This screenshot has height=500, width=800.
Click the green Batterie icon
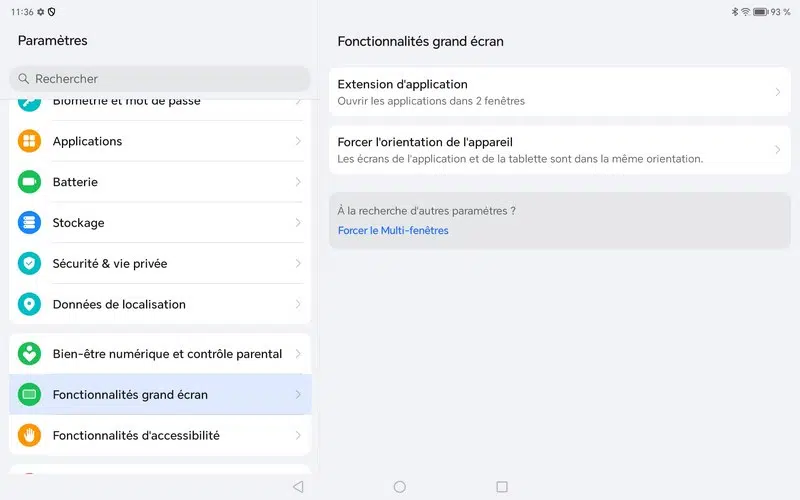point(30,182)
